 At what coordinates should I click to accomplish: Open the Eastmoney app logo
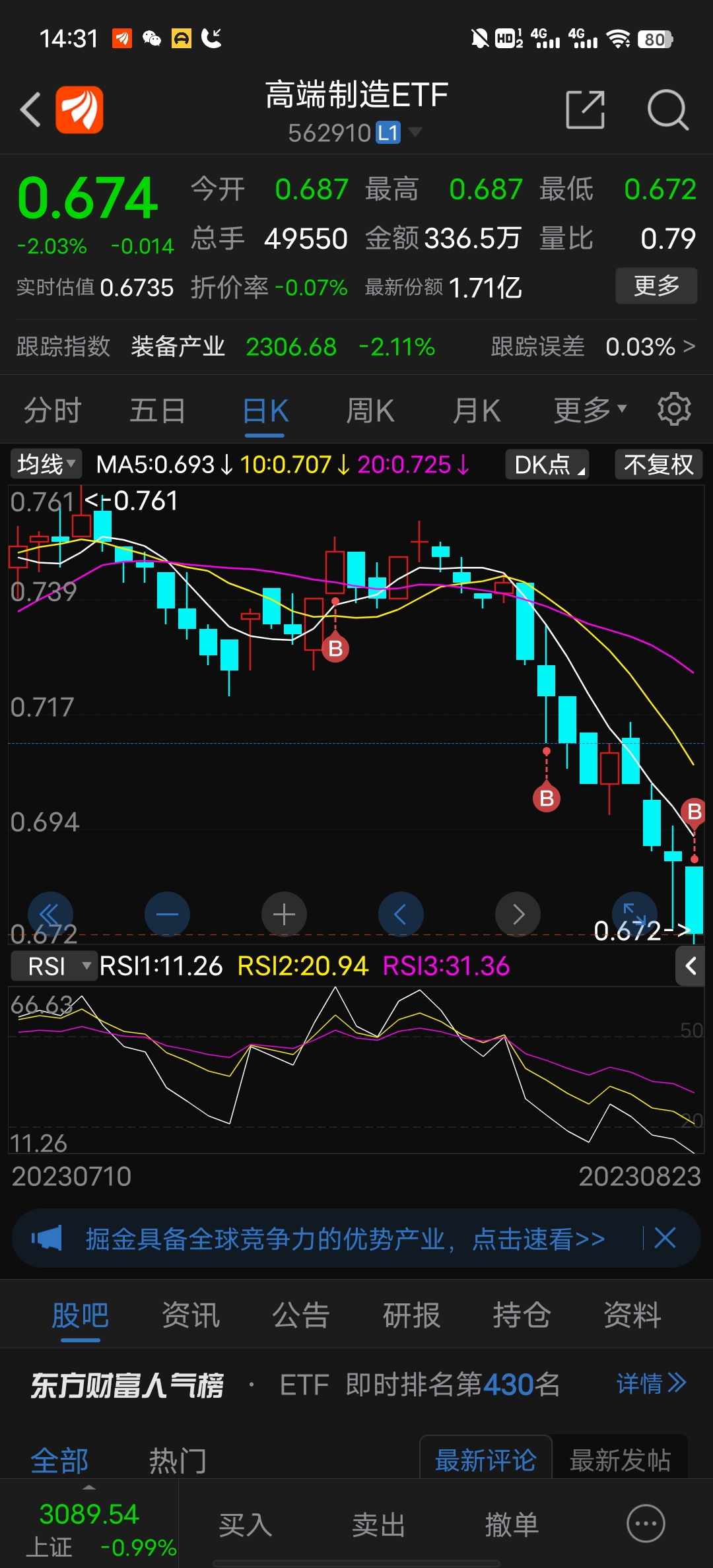(x=79, y=110)
